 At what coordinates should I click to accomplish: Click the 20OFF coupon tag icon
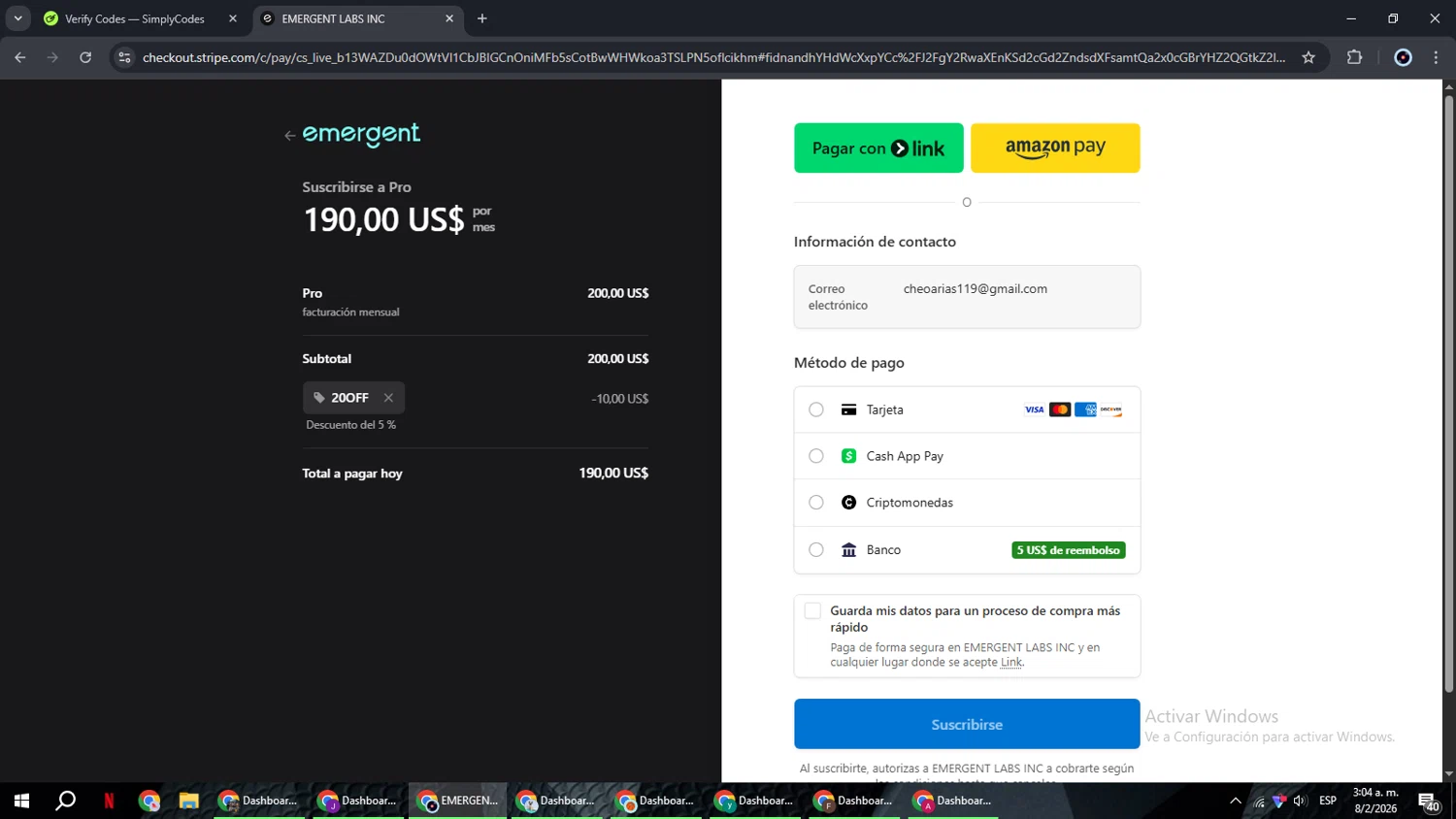point(319,398)
